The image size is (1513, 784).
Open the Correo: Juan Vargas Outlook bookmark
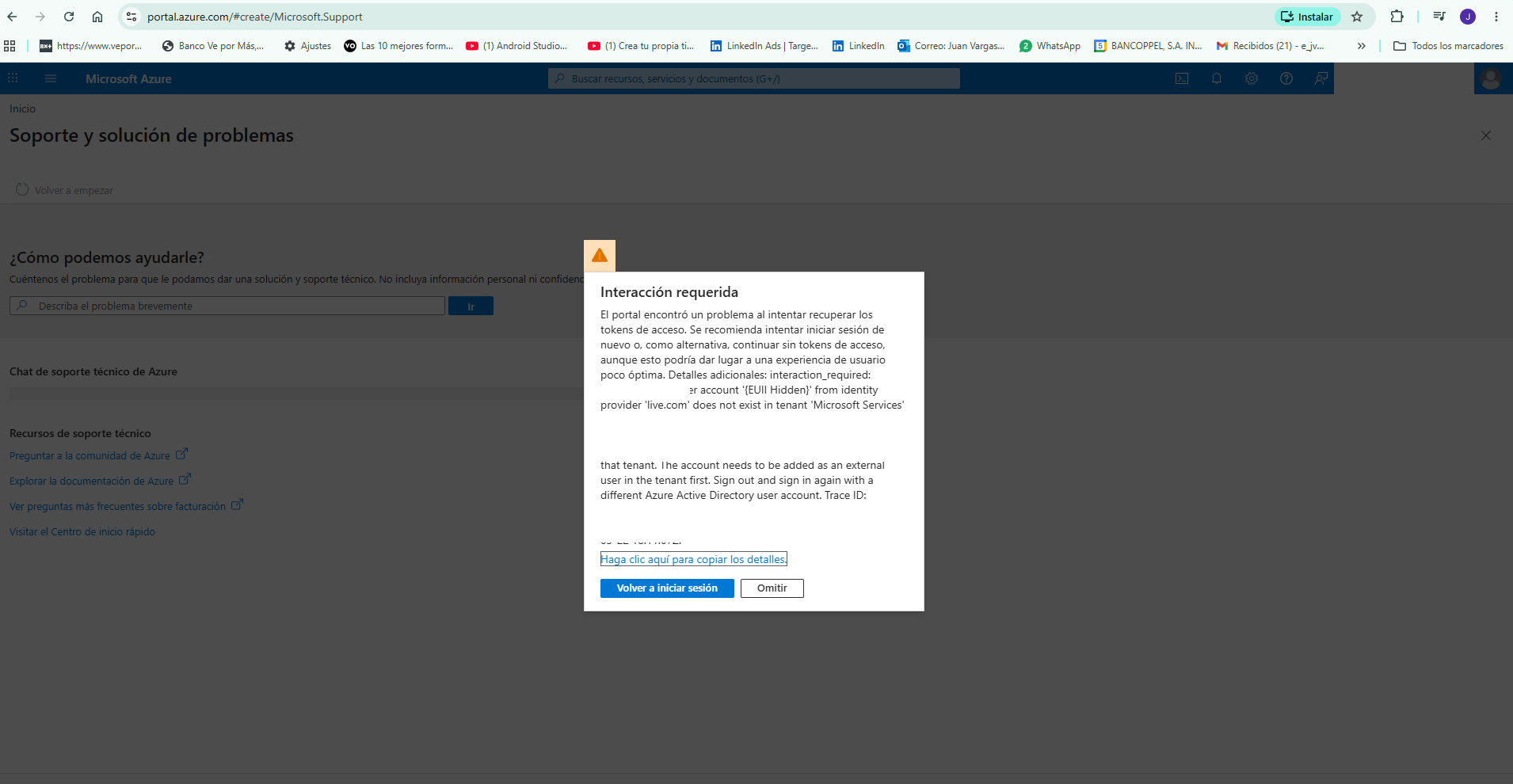pyautogui.click(x=951, y=46)
